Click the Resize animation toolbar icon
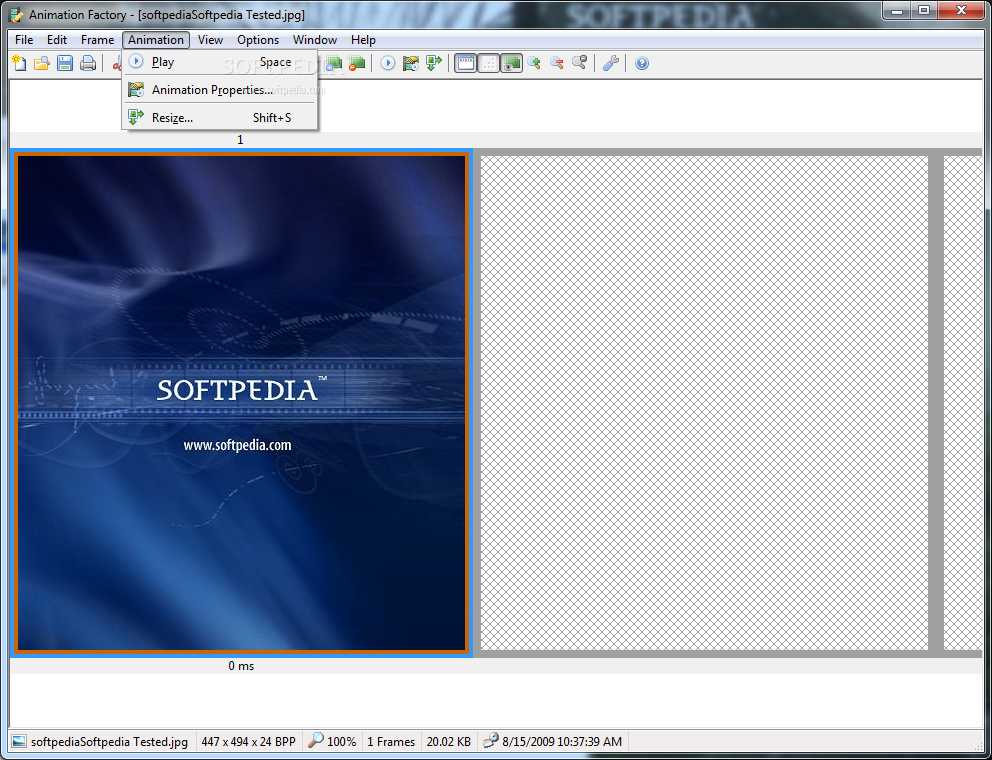Viewport: 992px width, 760px height. click(434, 63)
